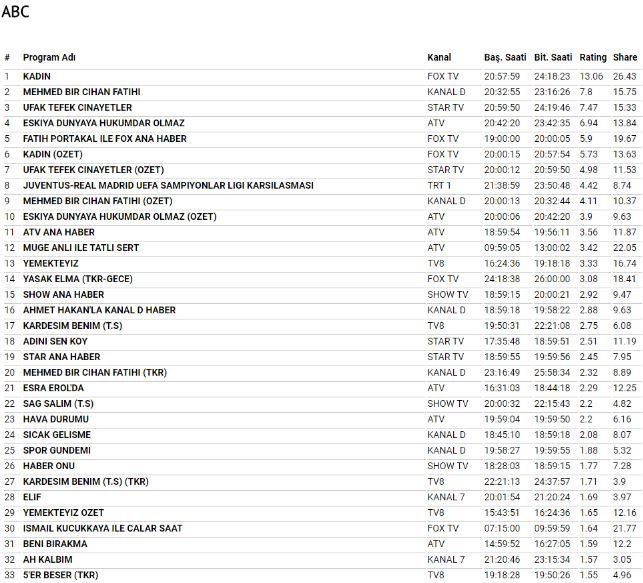Click the JUVENTUS-REAL MADRID match program title
This screenshot has height=583, width=643.
click(x=168, y=185)
